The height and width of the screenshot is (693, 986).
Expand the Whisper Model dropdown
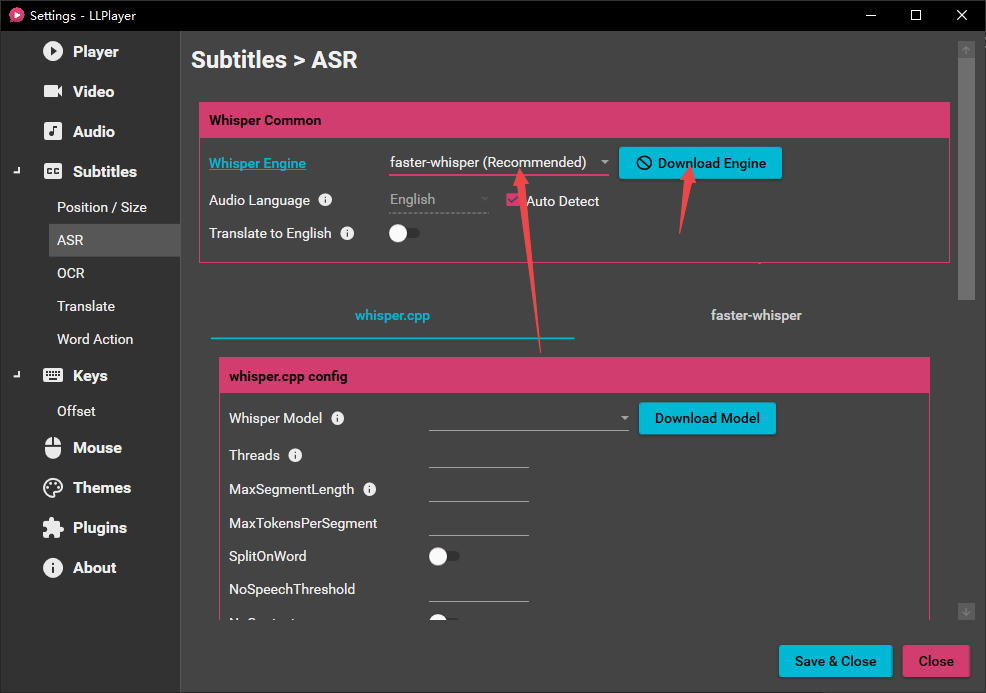coord(528,418)
